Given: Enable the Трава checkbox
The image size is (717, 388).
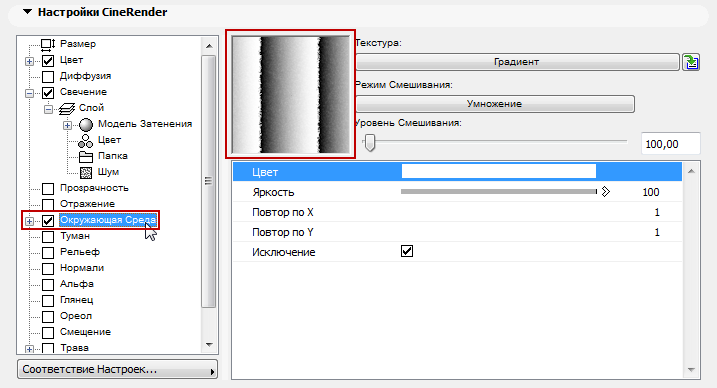Looking at the screenshot, I should pyautogui.click(x=48, y=349).
